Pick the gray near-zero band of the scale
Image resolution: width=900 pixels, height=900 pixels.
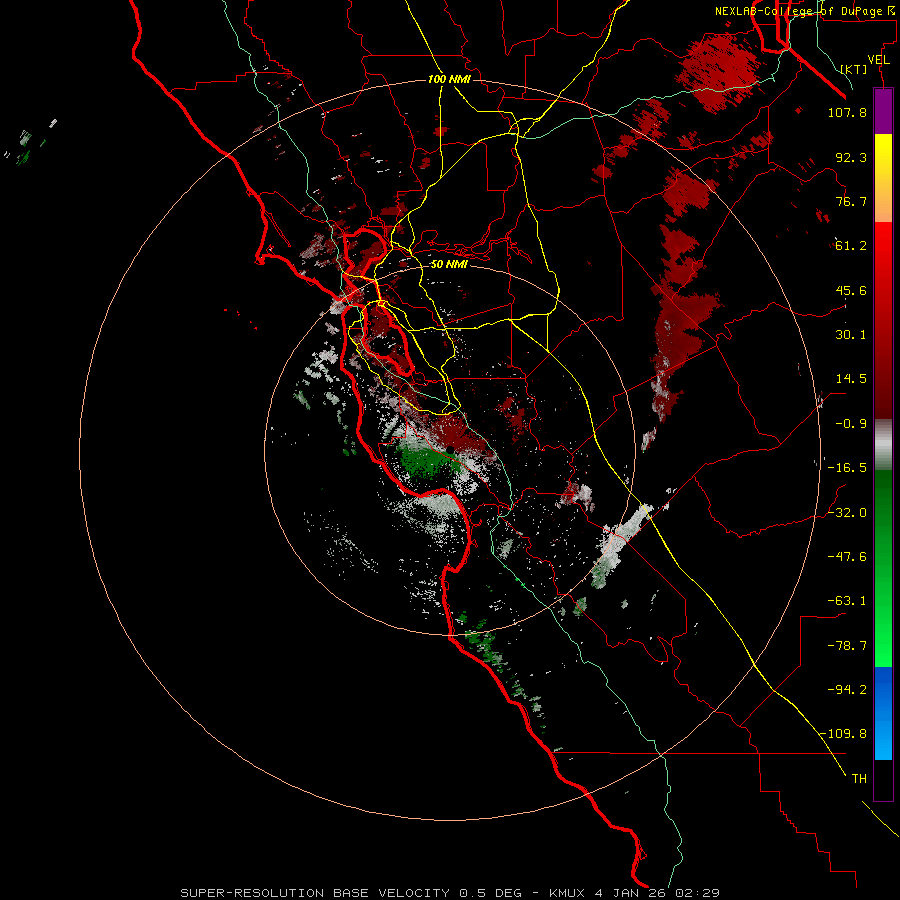click(x=883, y=445)
